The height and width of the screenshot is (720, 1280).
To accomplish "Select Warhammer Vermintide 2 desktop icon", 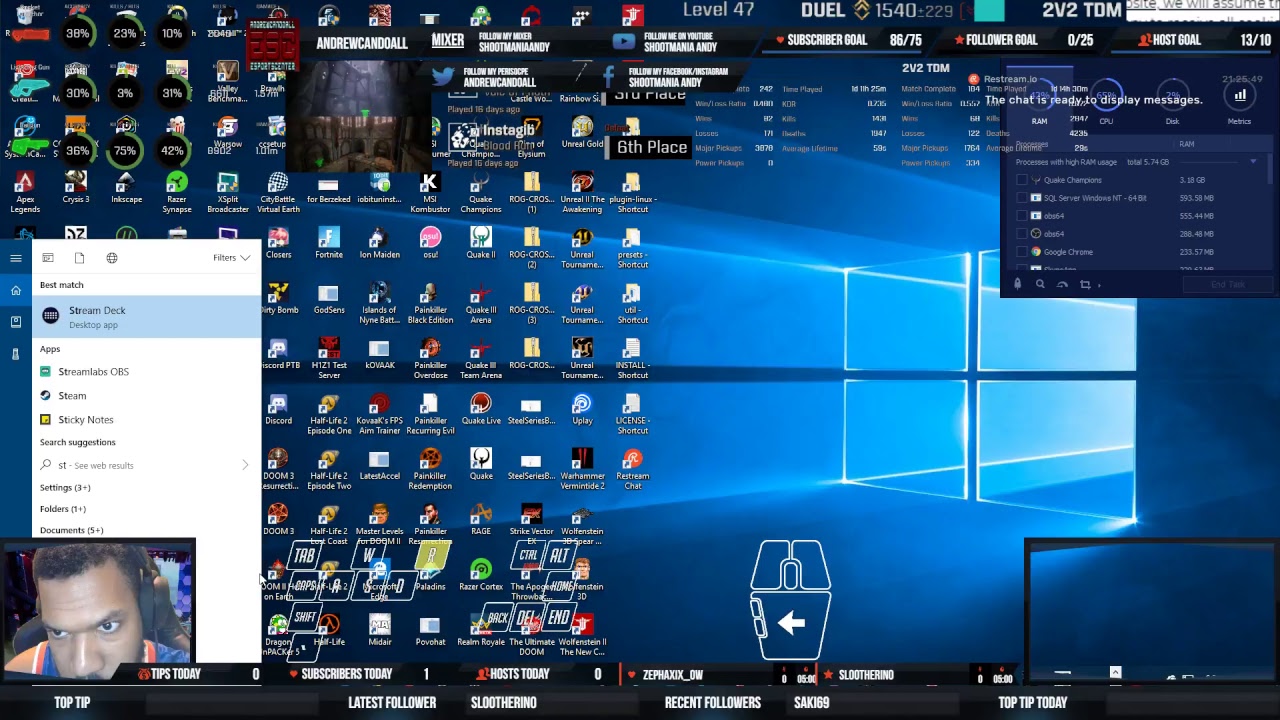I will (582, 469).
